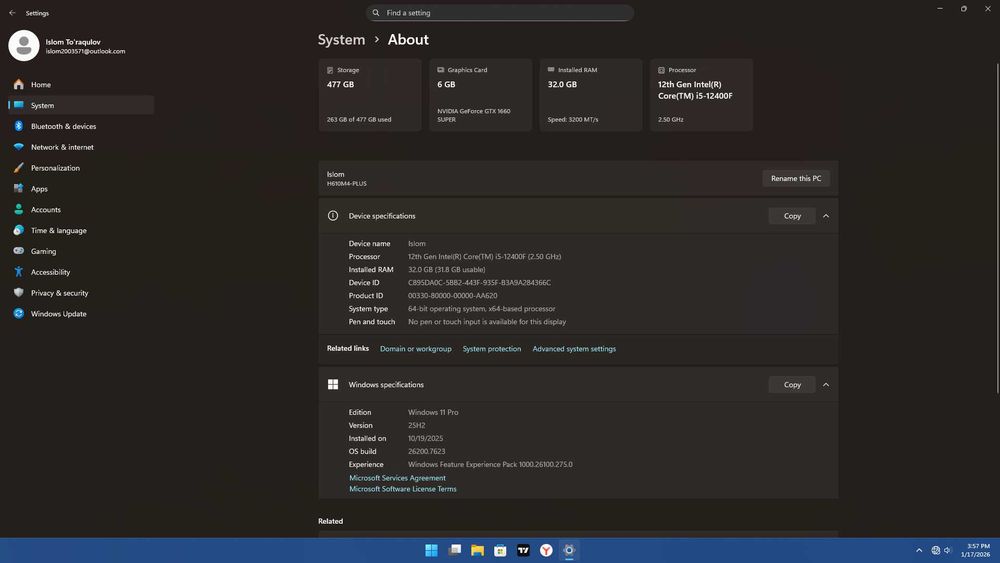
Task: Open the Installed RAM 32.0 GB card
Action: point(591,95)
